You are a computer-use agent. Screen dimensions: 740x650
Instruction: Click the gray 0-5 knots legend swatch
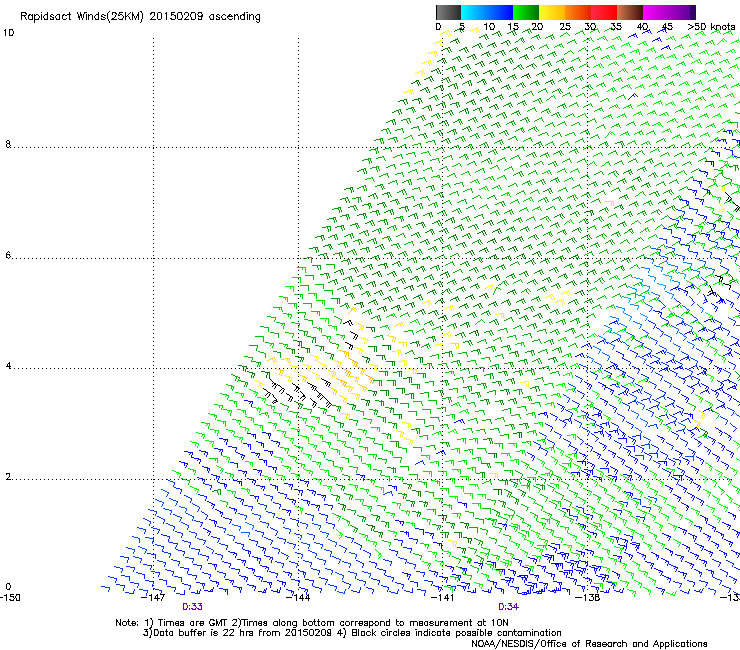[x=448, y=12]
